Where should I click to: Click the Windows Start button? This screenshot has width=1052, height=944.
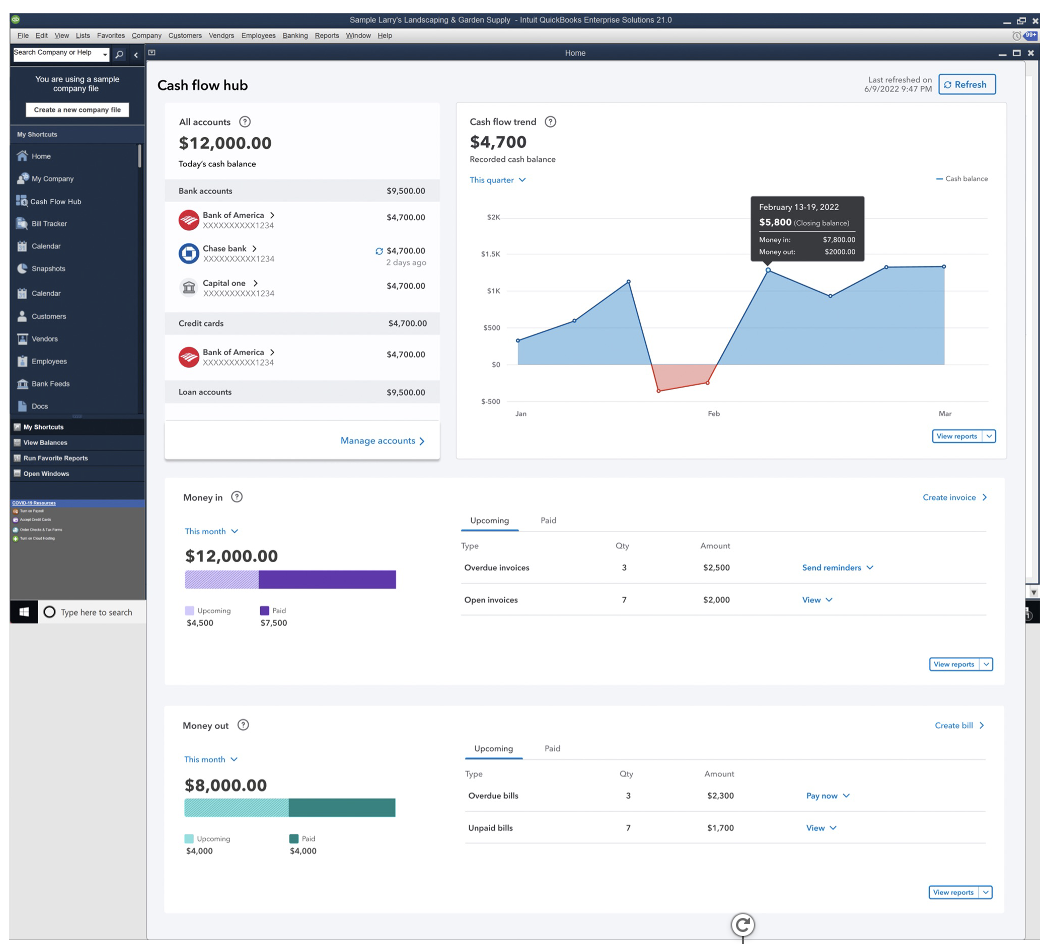pos(24,612)
